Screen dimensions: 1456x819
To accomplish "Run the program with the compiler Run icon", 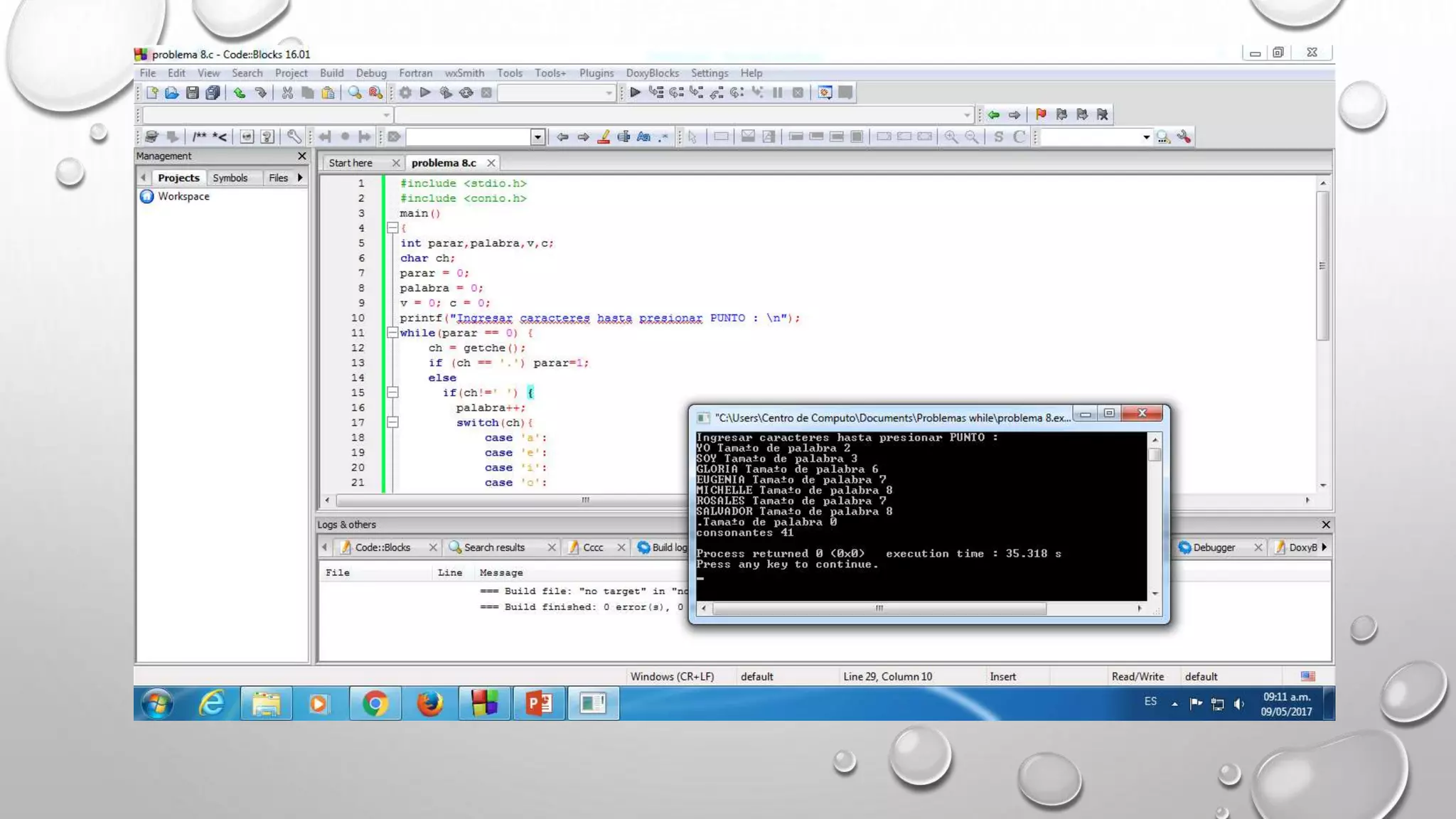I will (425, 92).
